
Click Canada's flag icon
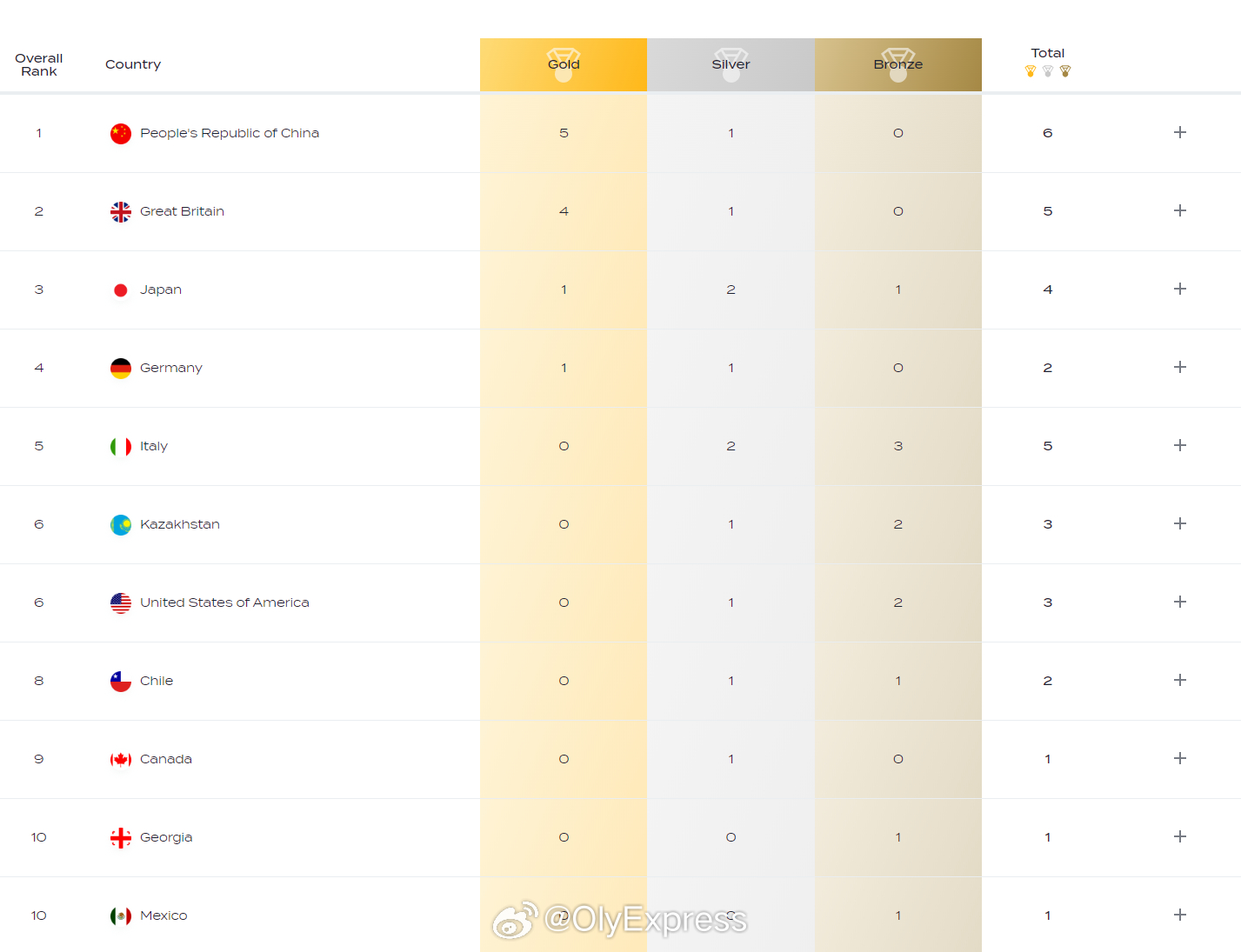(121, 759)
